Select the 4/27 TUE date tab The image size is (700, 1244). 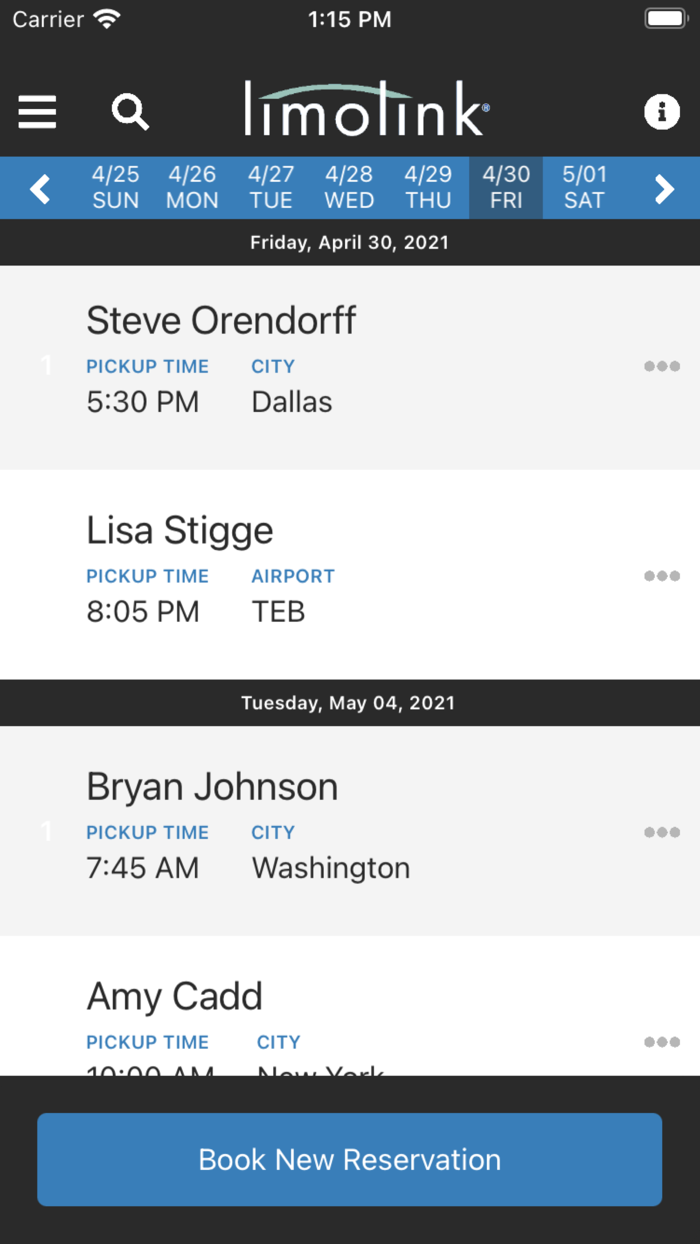pyautogui.click(x=271, y=188)
